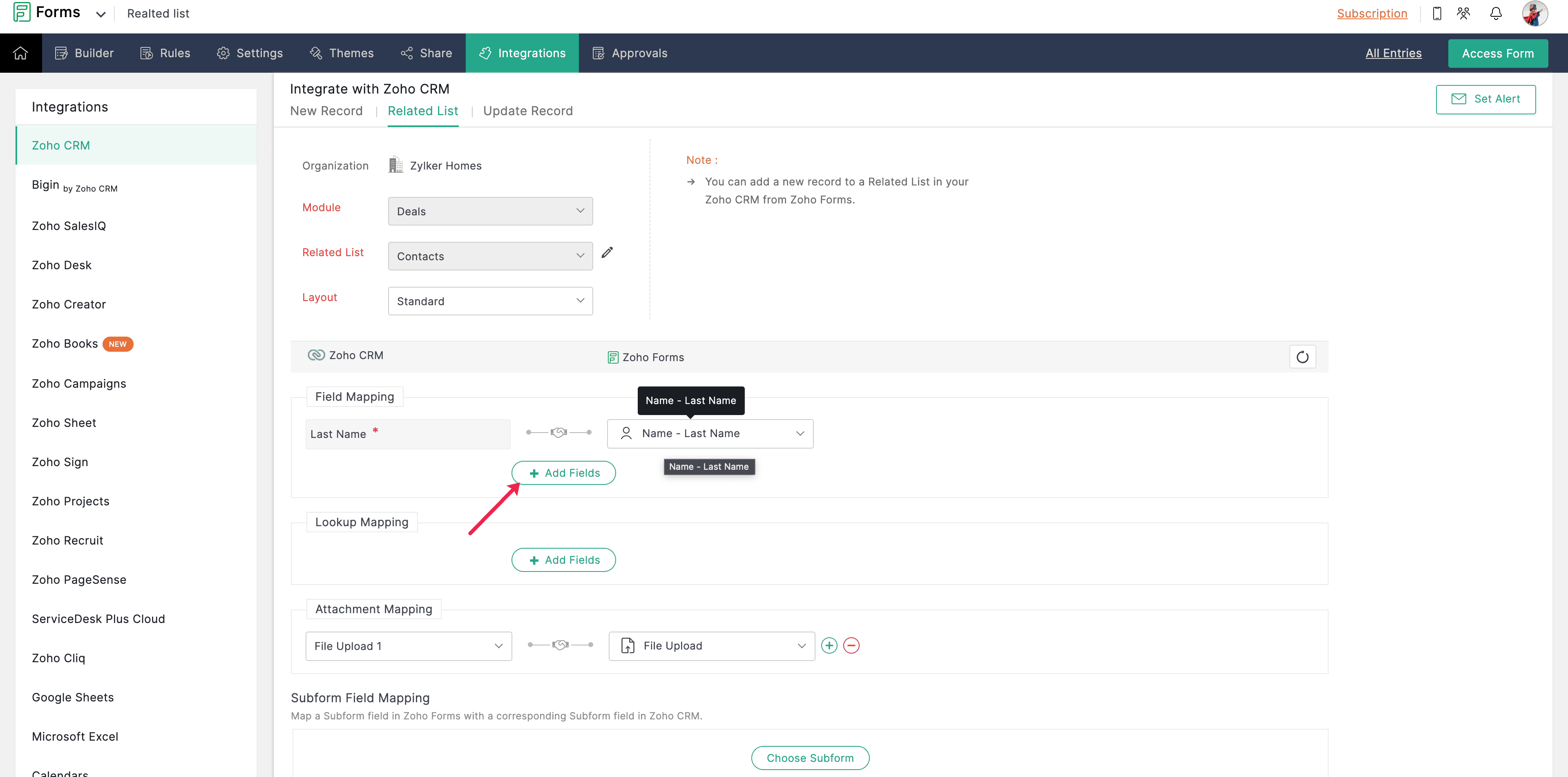Expand the Module dropdown showing Deals
Viewport: 1568px width, 777px height.
(490, 211)
